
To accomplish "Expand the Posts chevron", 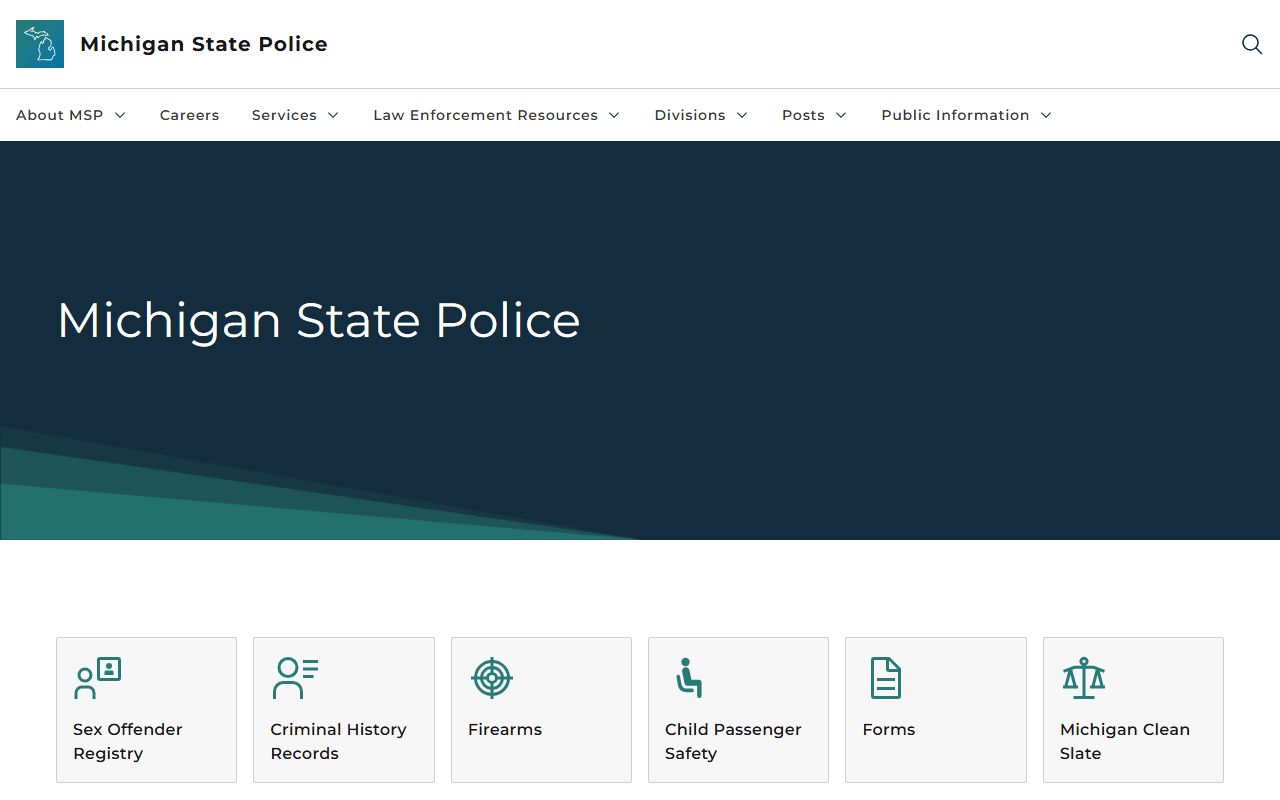I will click(841, 115).
